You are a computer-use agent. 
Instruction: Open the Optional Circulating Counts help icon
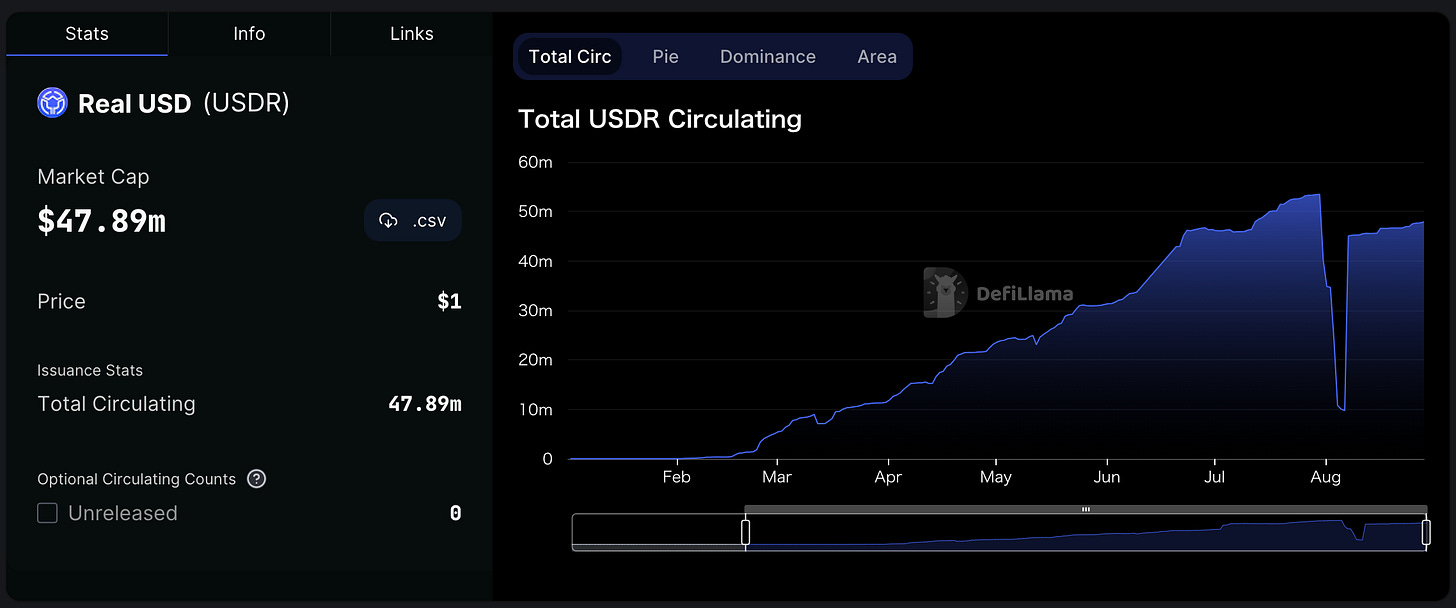click(x=256, y=479)
